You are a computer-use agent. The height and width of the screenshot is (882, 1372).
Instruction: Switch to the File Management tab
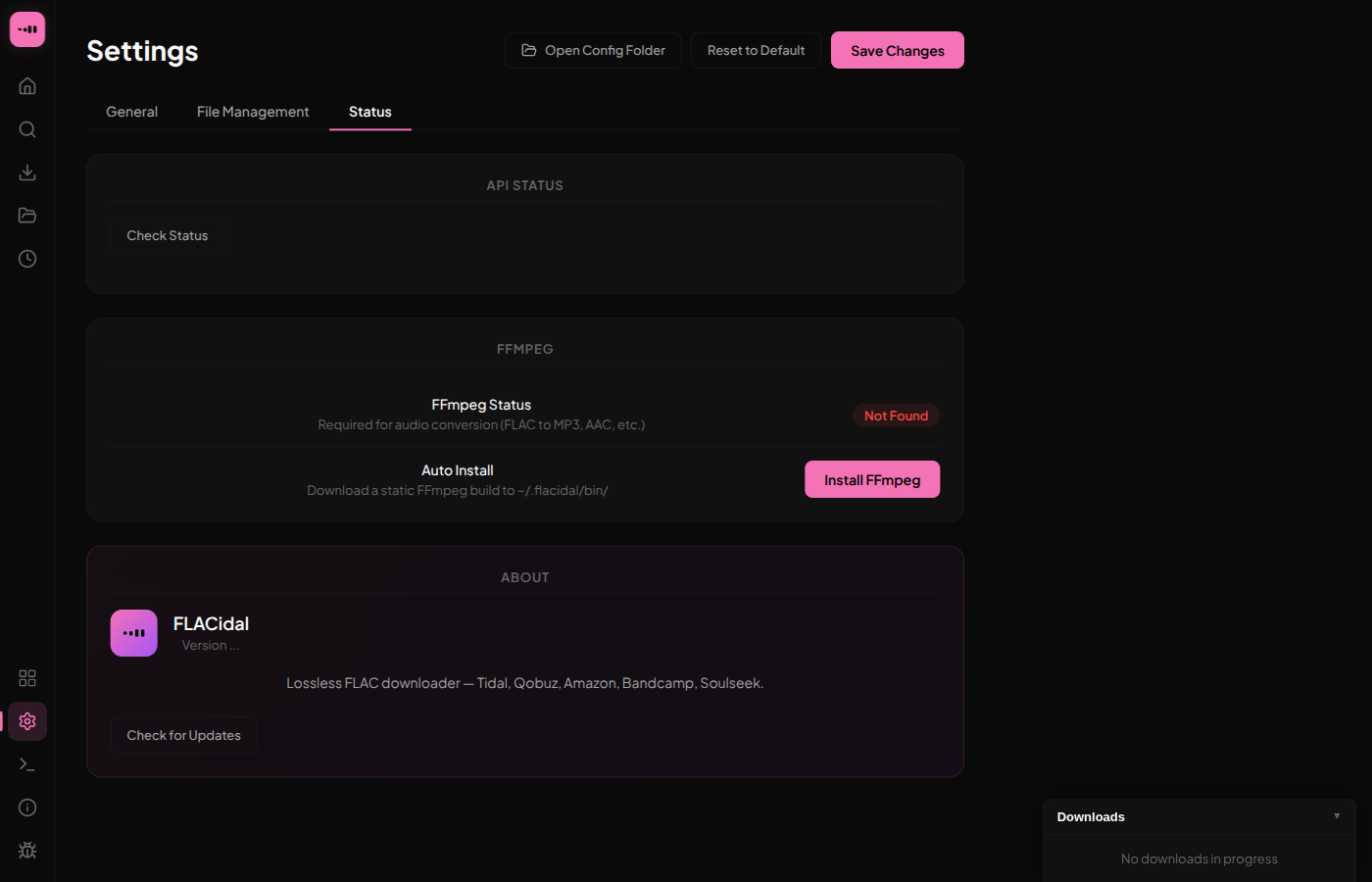pyautogui.click(x=253, y=112)
